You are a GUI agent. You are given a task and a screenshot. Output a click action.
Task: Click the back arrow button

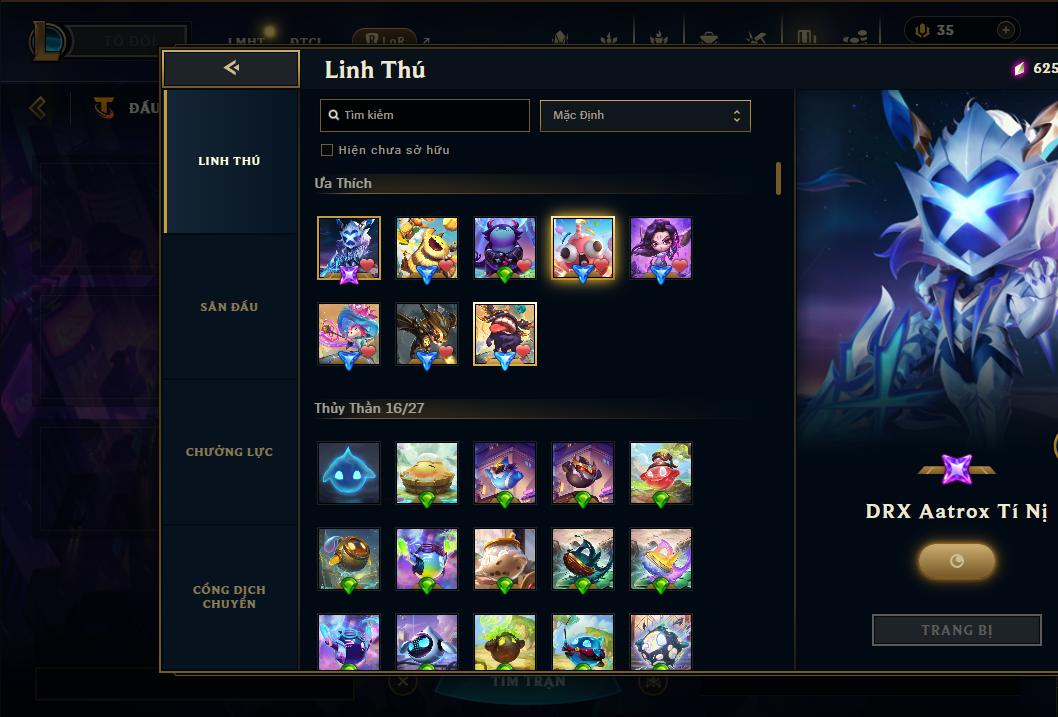(231, 68)
